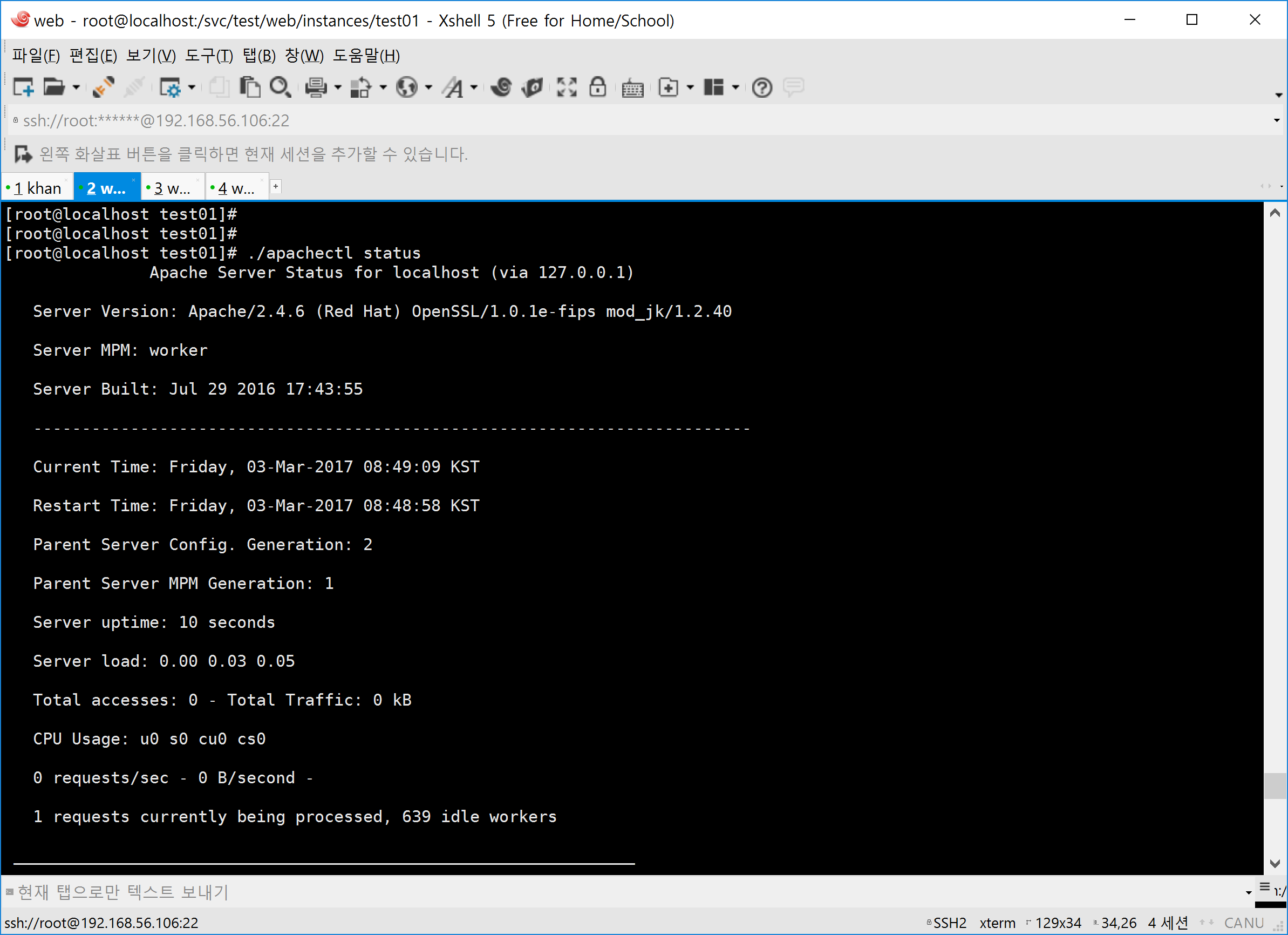Viewport: 1288px width, 935px height.
Task: Click the Print icon
Action: (x=316, y=87)
